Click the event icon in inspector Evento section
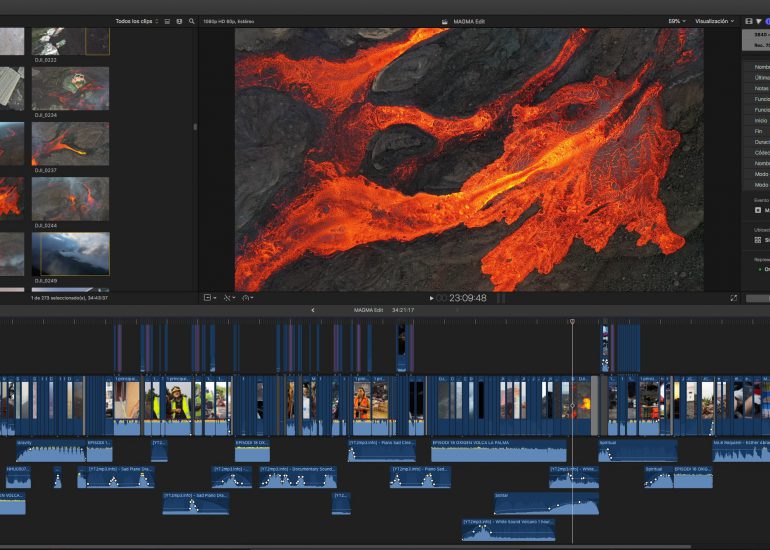This screenshot has width=770, height=550. pos(758,210)
